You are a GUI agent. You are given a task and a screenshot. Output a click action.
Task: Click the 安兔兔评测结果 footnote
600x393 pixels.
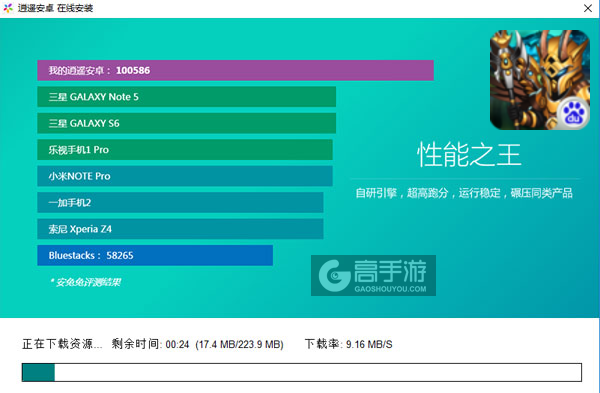tap(85, 282)
